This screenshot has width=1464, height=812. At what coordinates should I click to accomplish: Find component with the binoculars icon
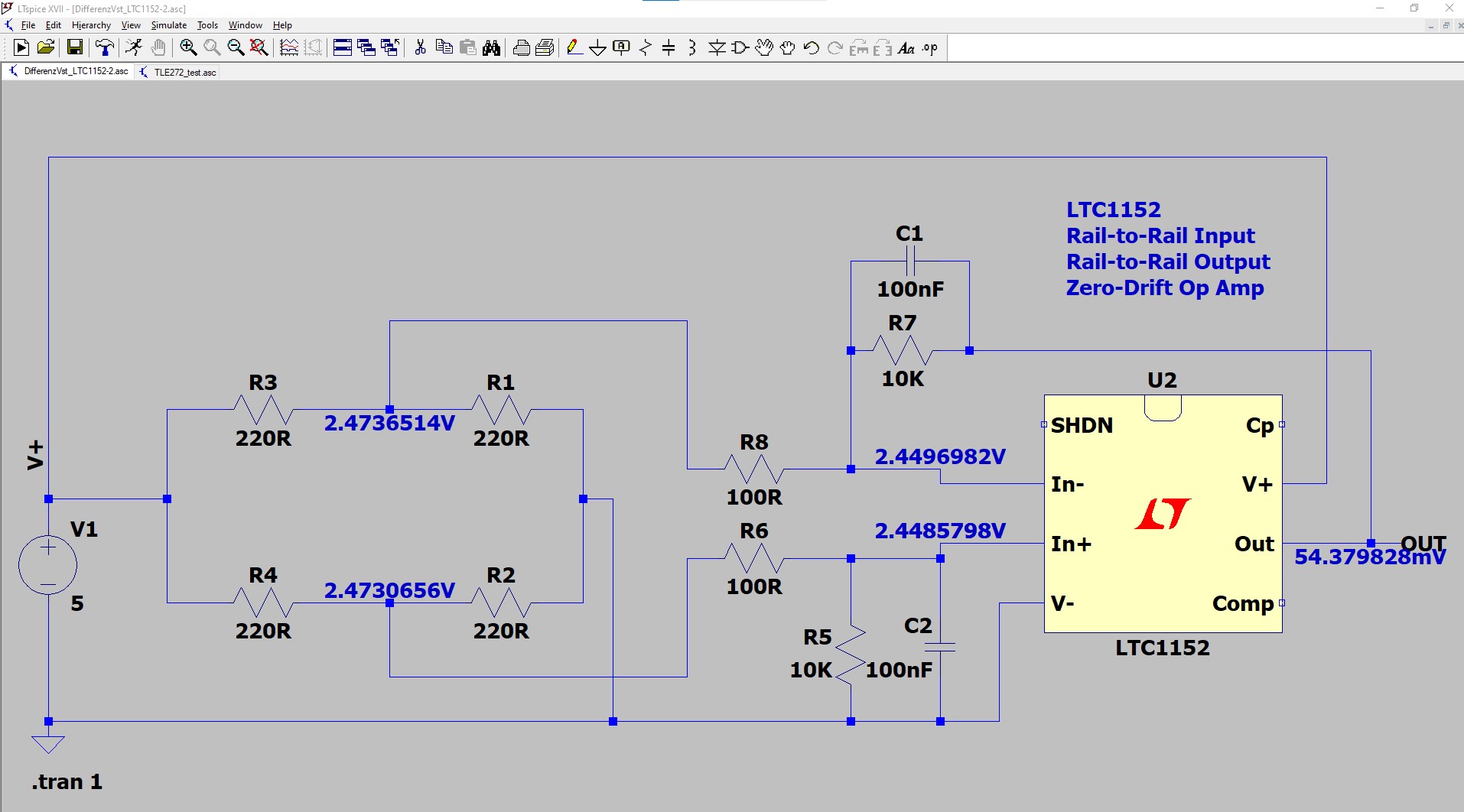point(492,48)
